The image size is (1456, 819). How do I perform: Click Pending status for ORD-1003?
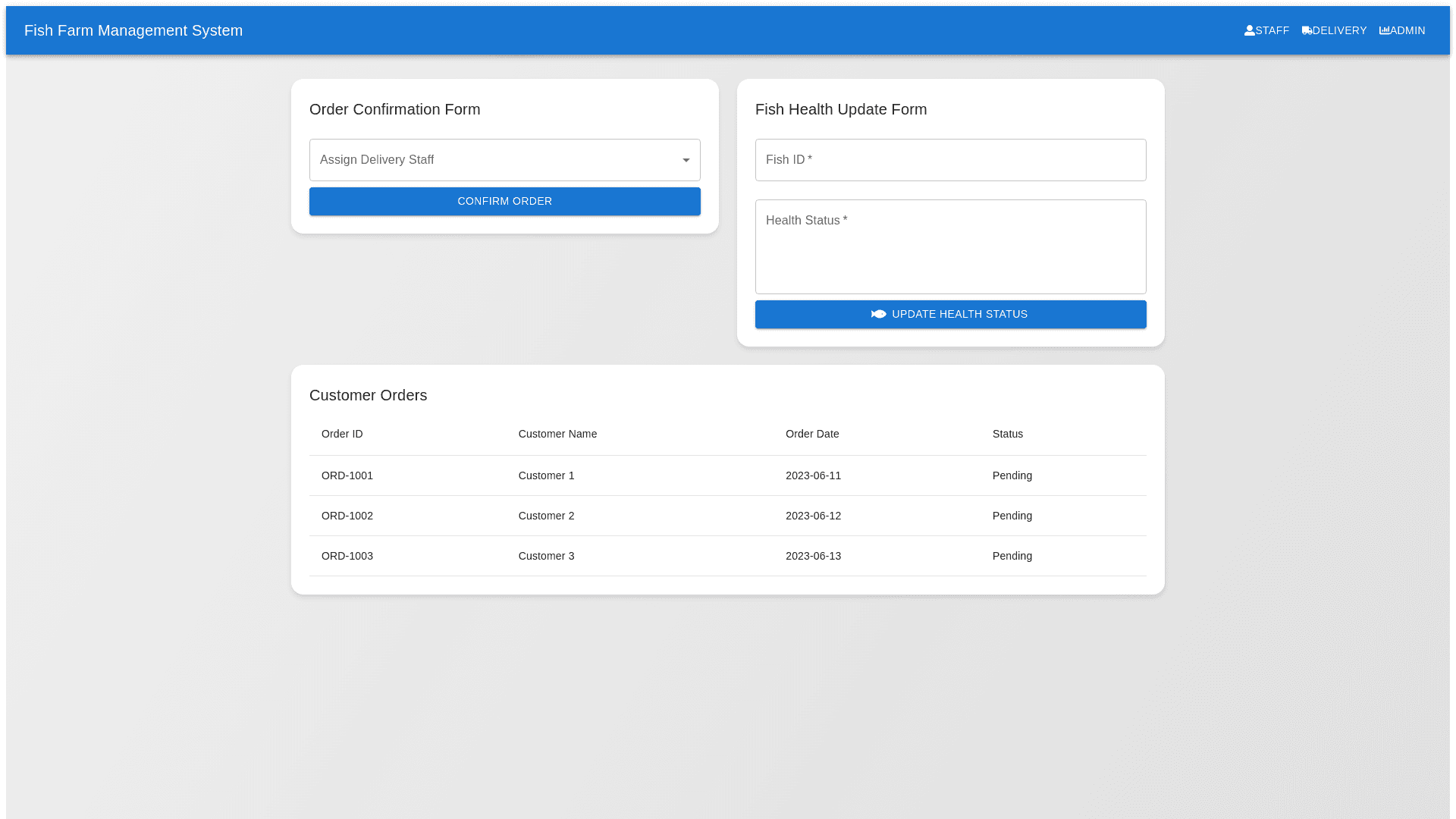(1012, 557)
